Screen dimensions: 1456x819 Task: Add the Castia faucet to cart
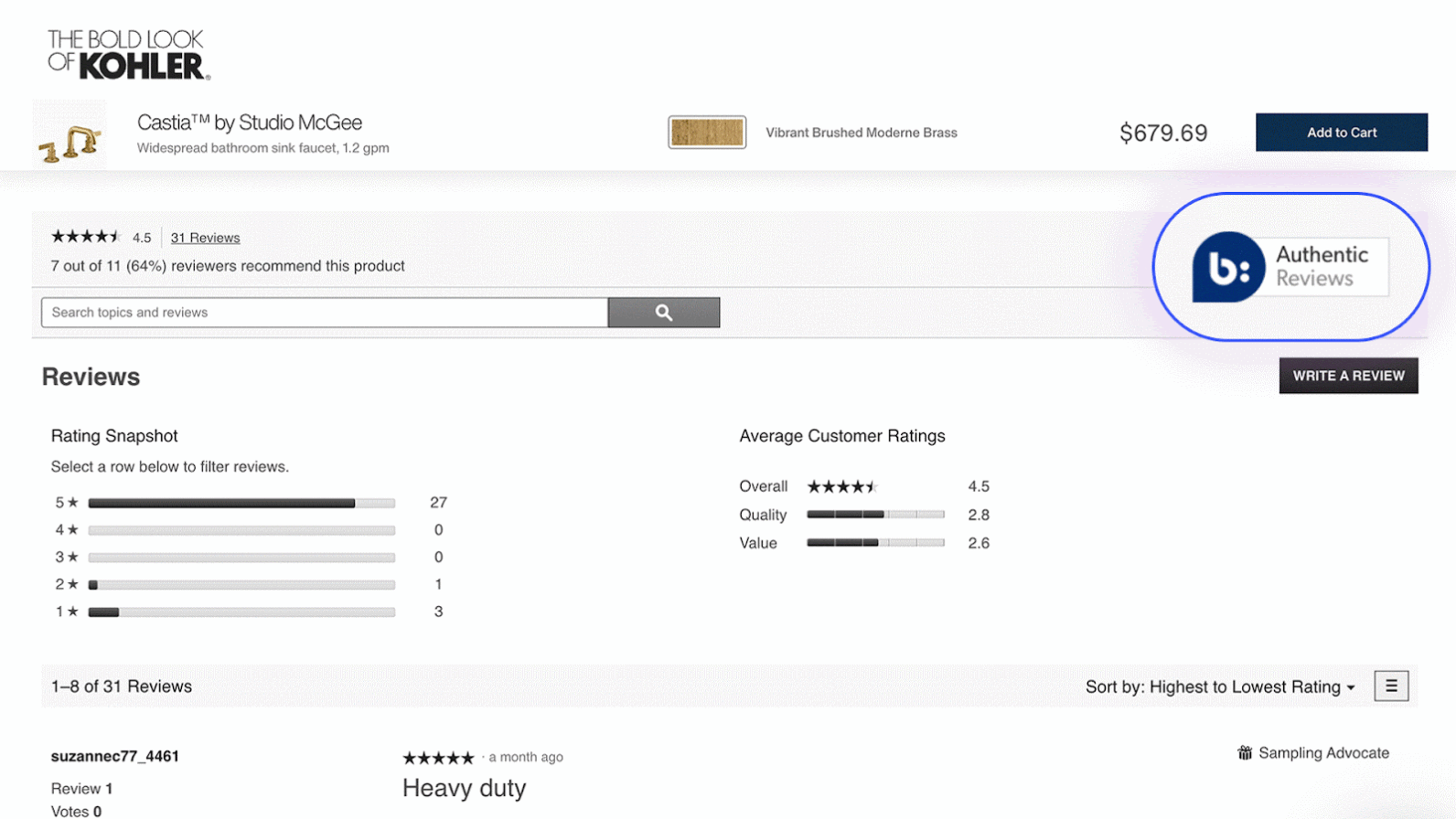pyautogui.click(x=1341, y=133)
